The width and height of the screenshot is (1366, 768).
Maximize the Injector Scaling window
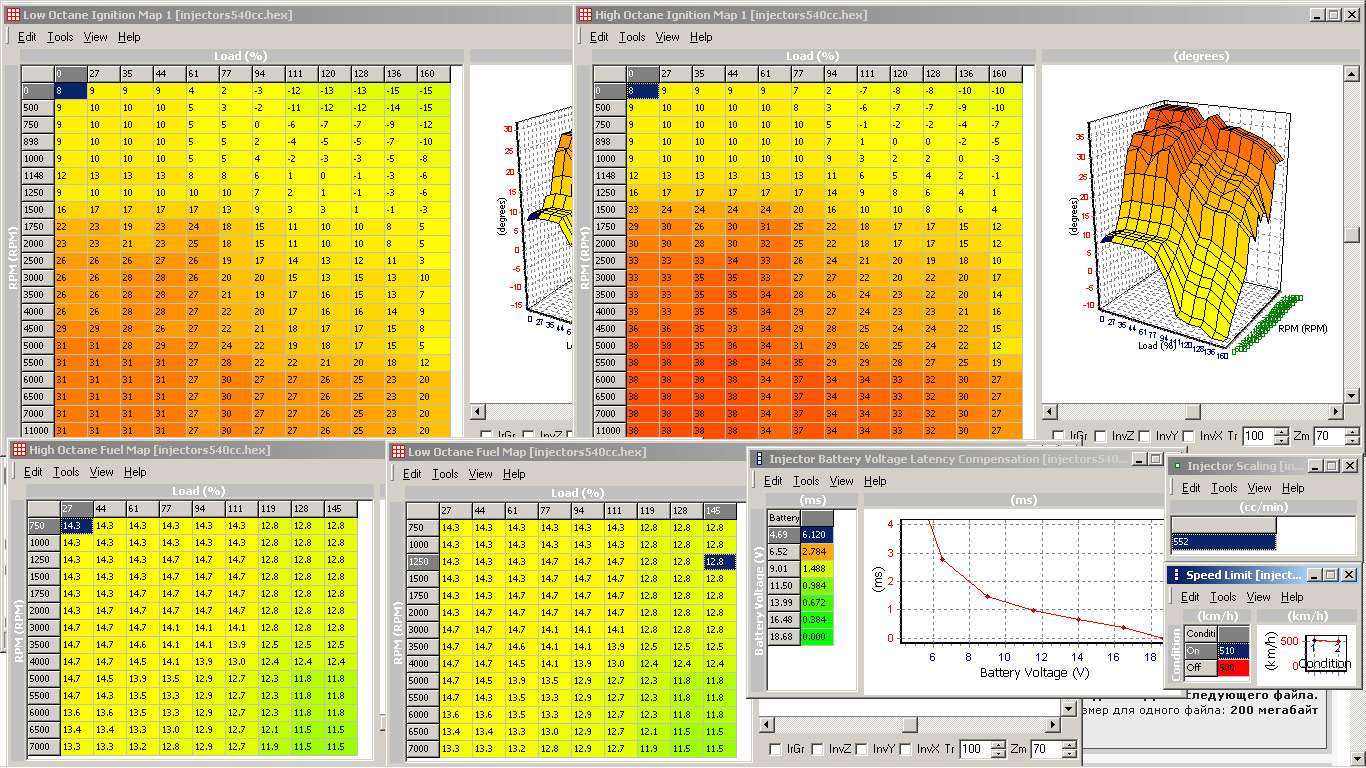(x=1330, y=466)
